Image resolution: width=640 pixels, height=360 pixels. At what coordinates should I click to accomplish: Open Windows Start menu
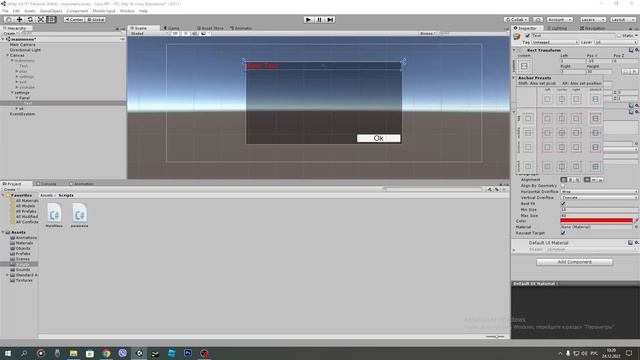[7, 353]
